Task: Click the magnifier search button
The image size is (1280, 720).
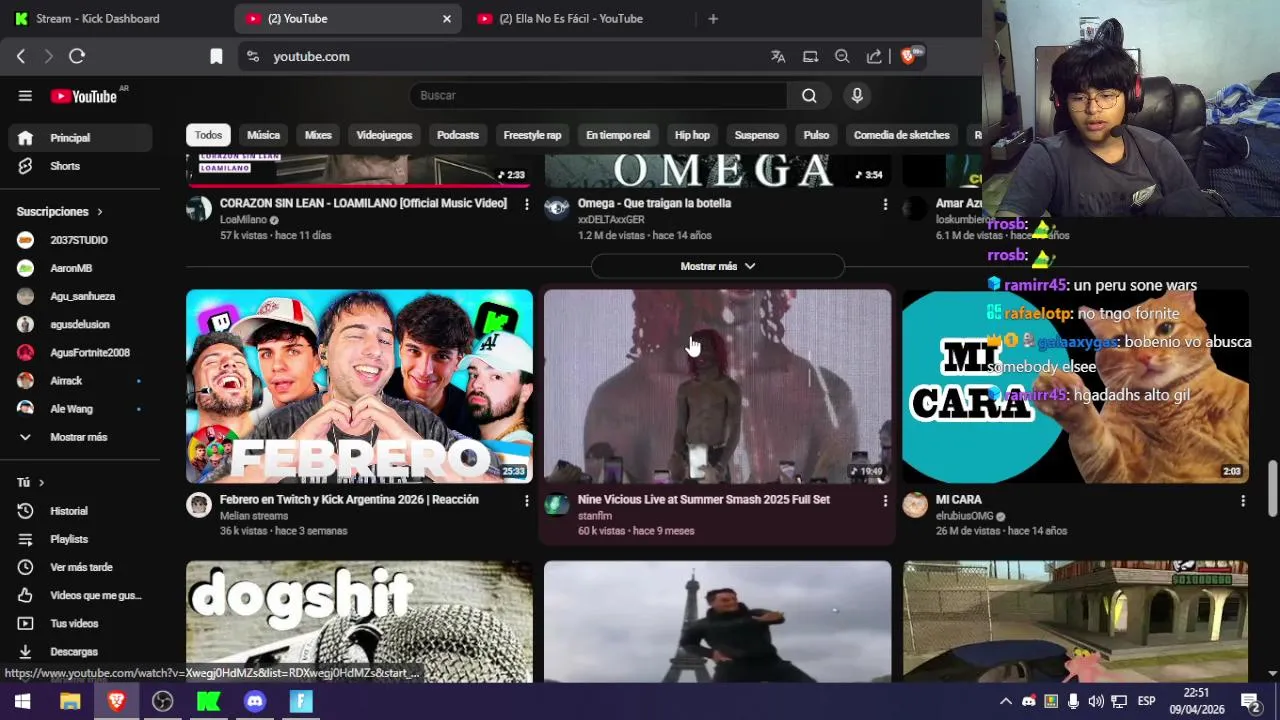Action: click(x=809, y=96)
